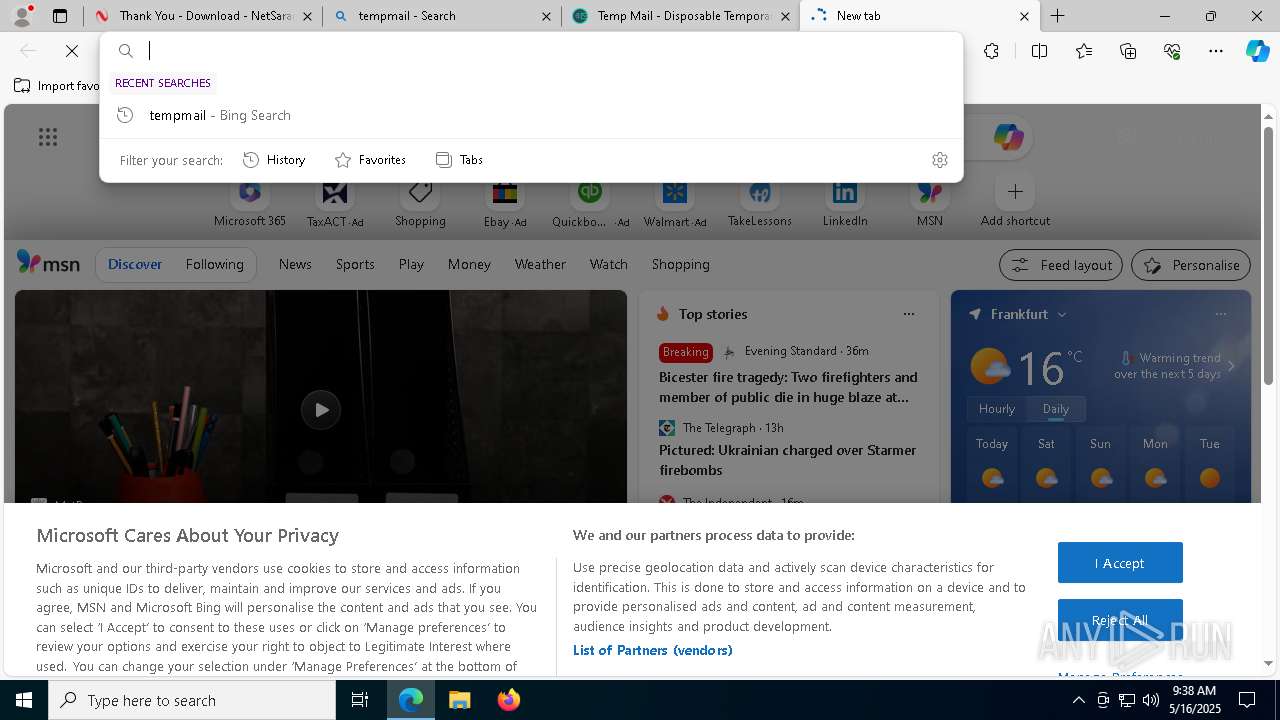The height and width of the screenshot is (720, 1280).
Task: Open the Favorites star toolbar icon
Action: pyautogui.click(x=1084, y=51)
